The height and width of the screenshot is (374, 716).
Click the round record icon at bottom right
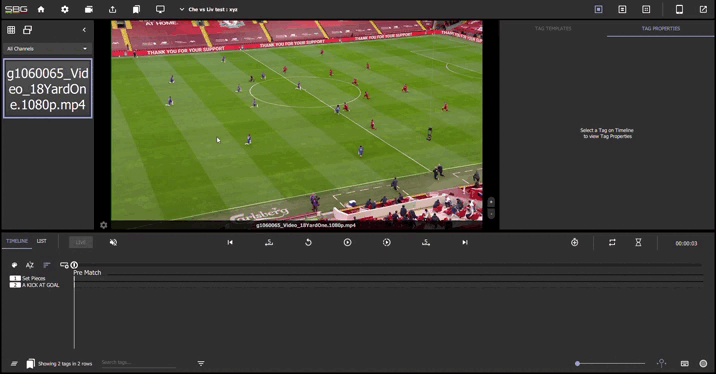tap(703, 363)
